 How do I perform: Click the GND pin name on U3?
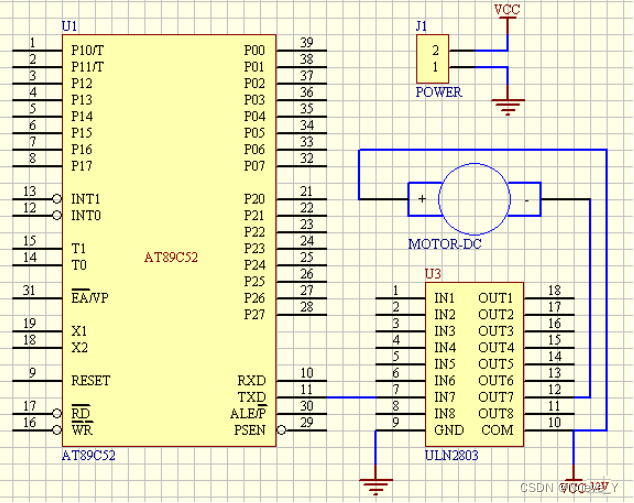[449, 430]
